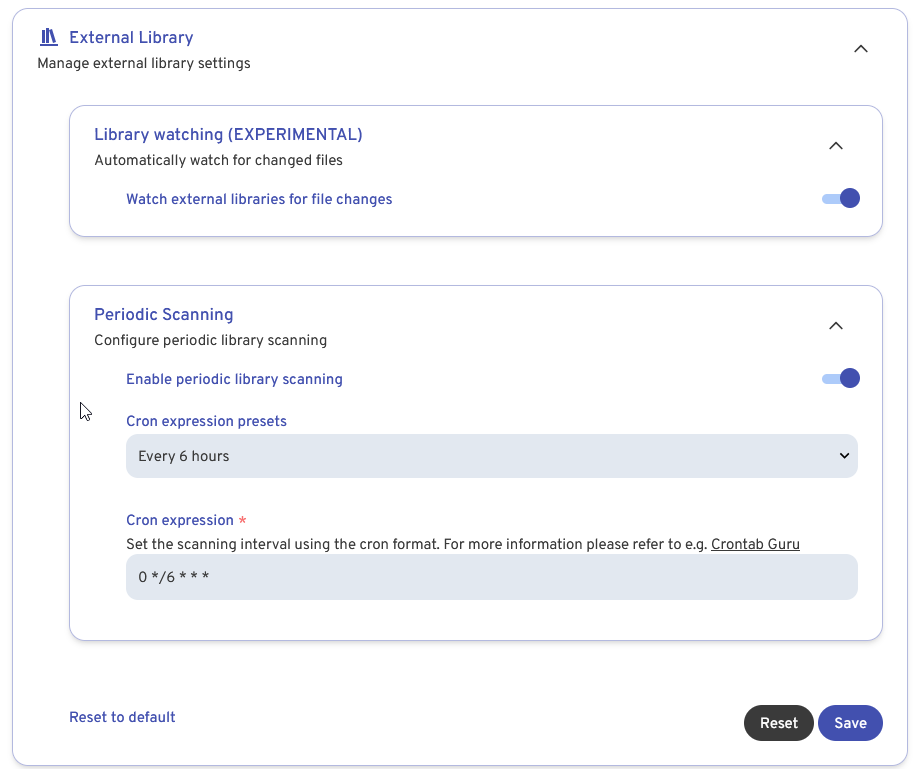Viewport: 920px width, 769px height.
Task: Click the Library watching (EXPERIMENTAL) heading
Action: click(228, 134)
